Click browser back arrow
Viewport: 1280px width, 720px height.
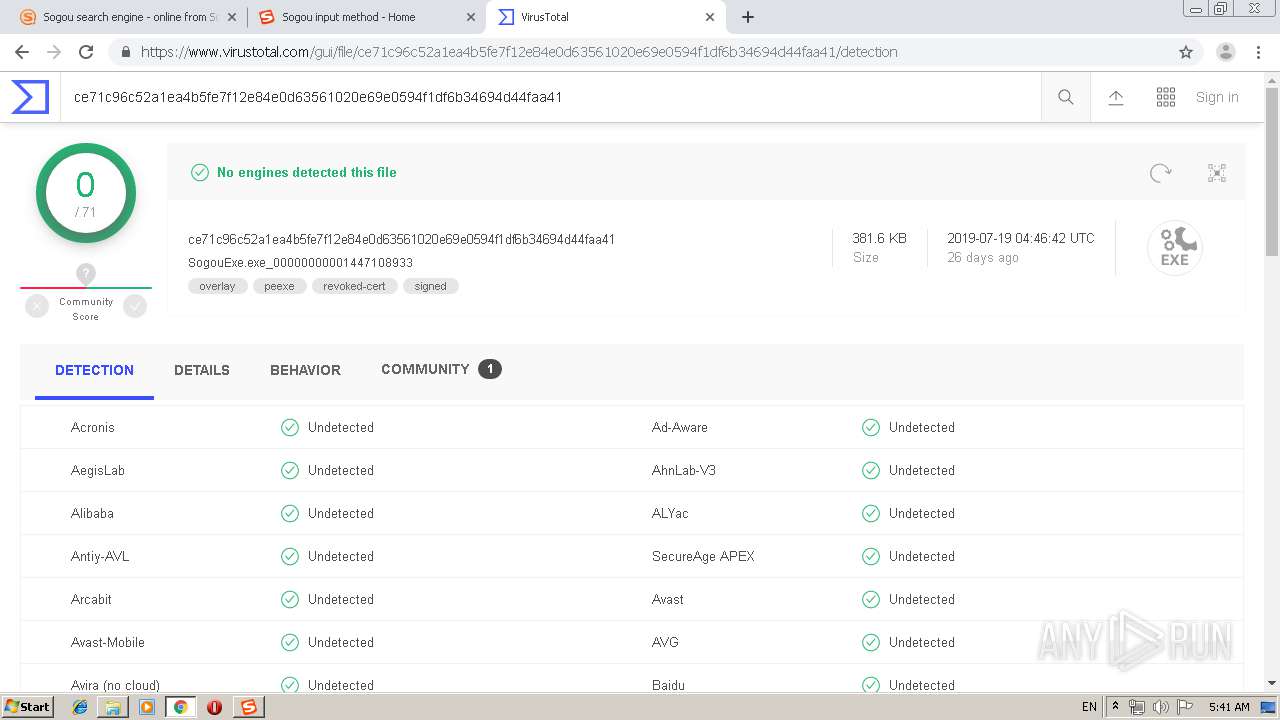[22, 52]
